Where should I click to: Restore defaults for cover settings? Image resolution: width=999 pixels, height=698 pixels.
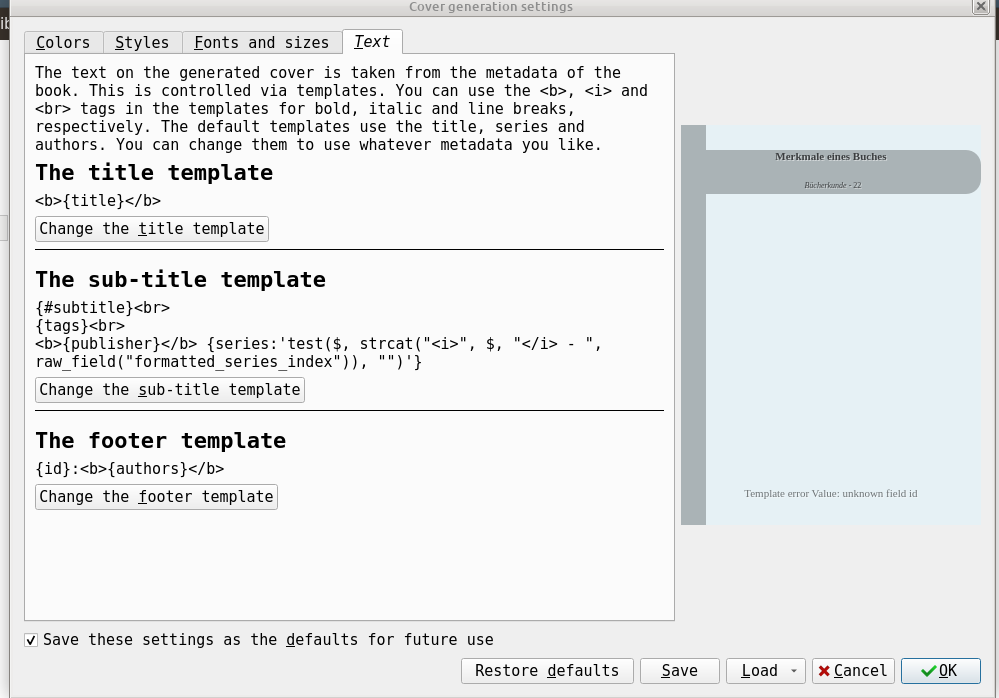pyautogui.click(x=547, y=671)
